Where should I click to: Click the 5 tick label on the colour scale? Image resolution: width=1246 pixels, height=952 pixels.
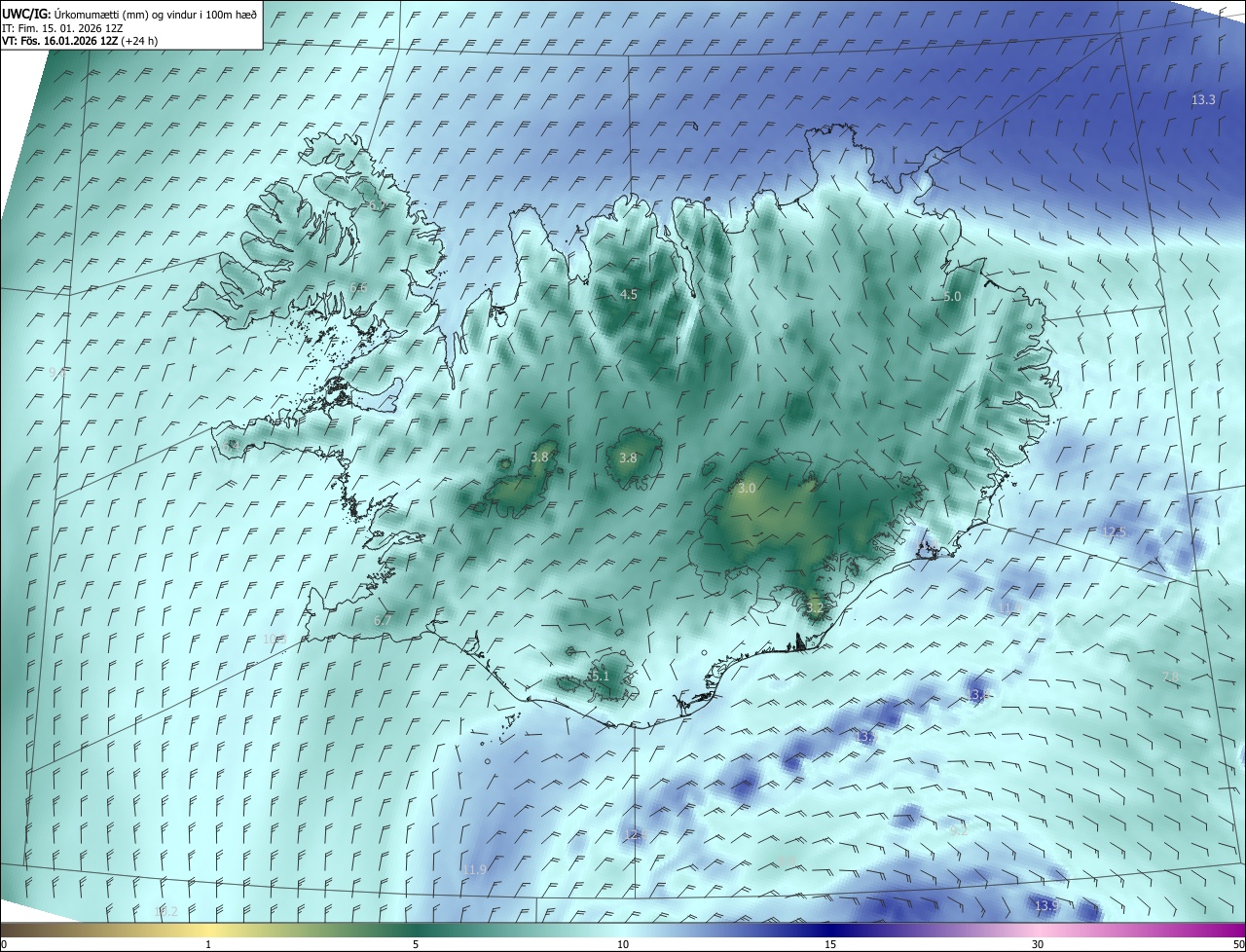click(416, 944)
